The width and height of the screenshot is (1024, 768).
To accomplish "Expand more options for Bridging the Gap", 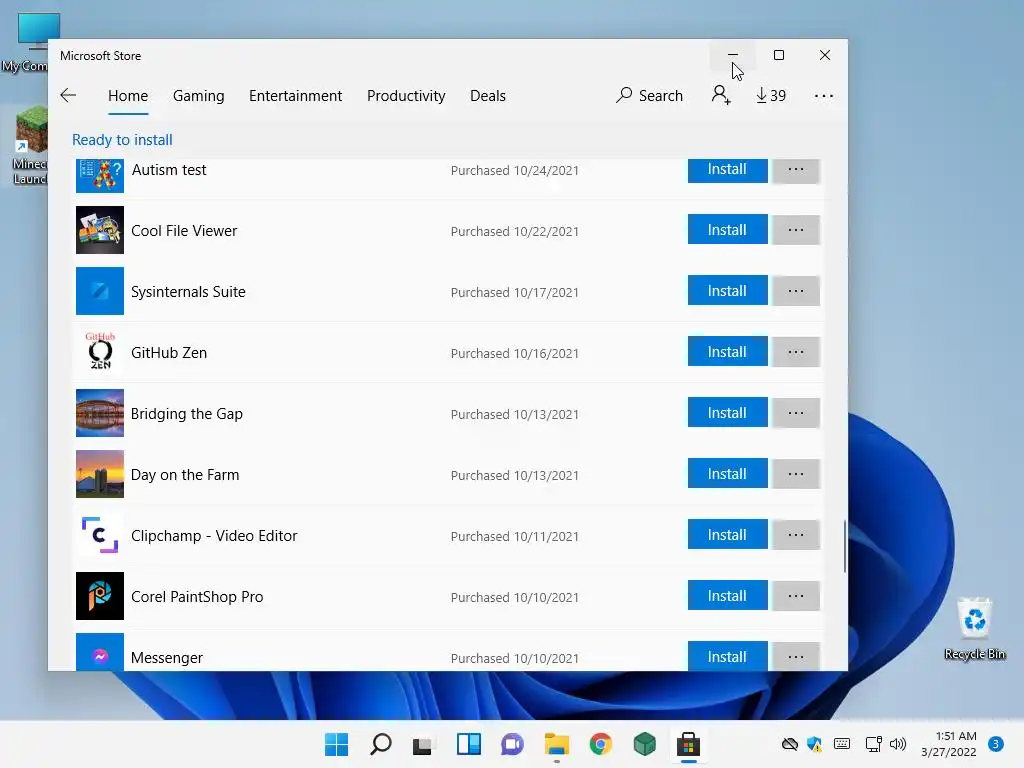I will (795, 413).
